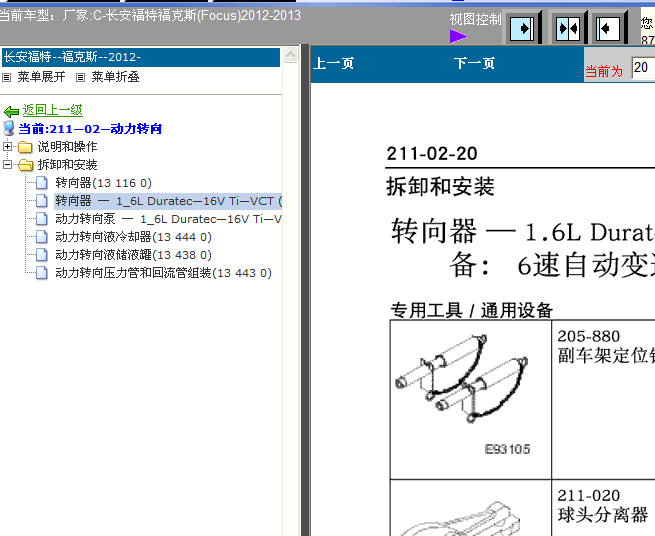Click 菜单折叠 to collapse menu
The width and height of the screenshot is (655, 536).
coord(115,77)
